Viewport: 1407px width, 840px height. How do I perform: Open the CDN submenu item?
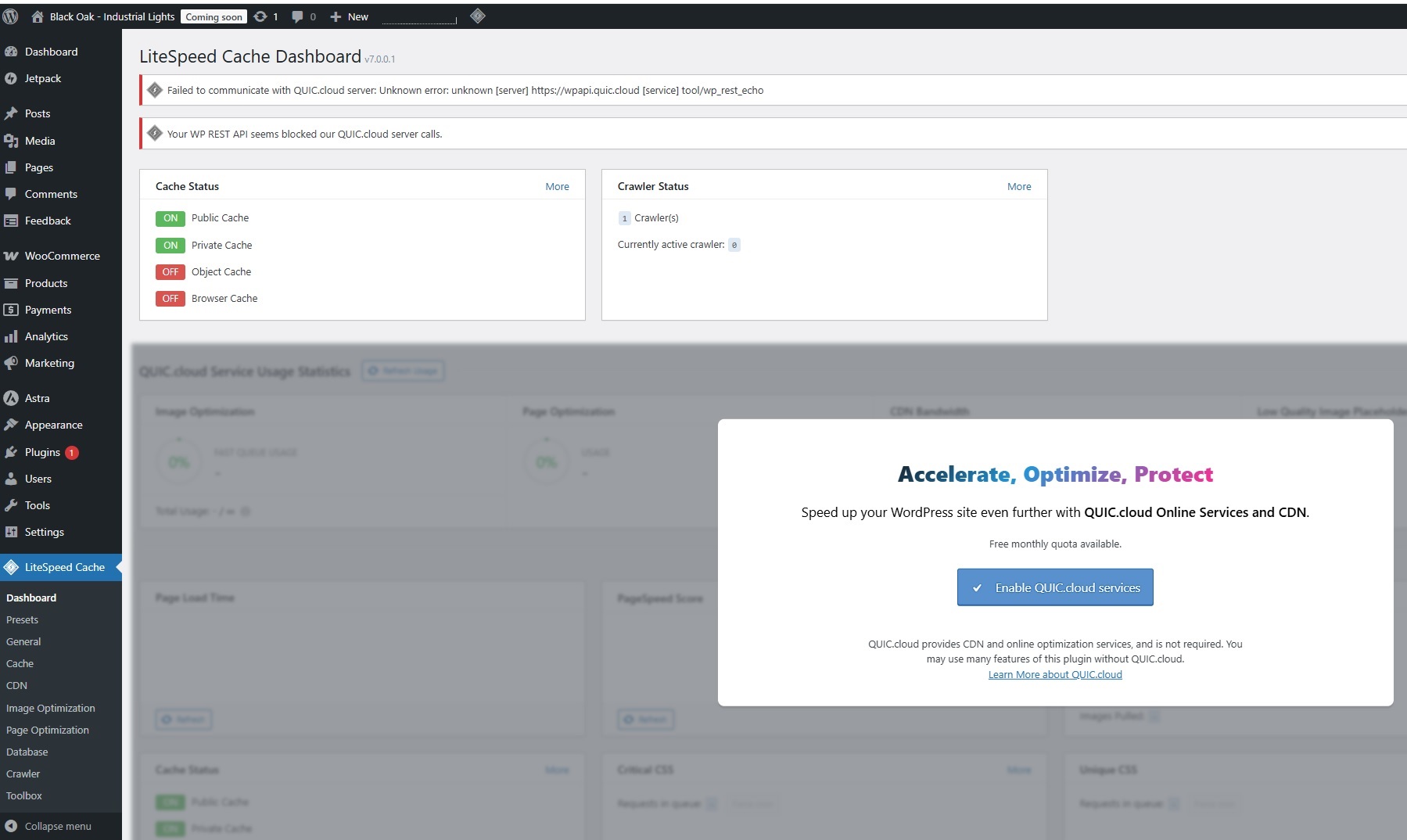point(16,685)
